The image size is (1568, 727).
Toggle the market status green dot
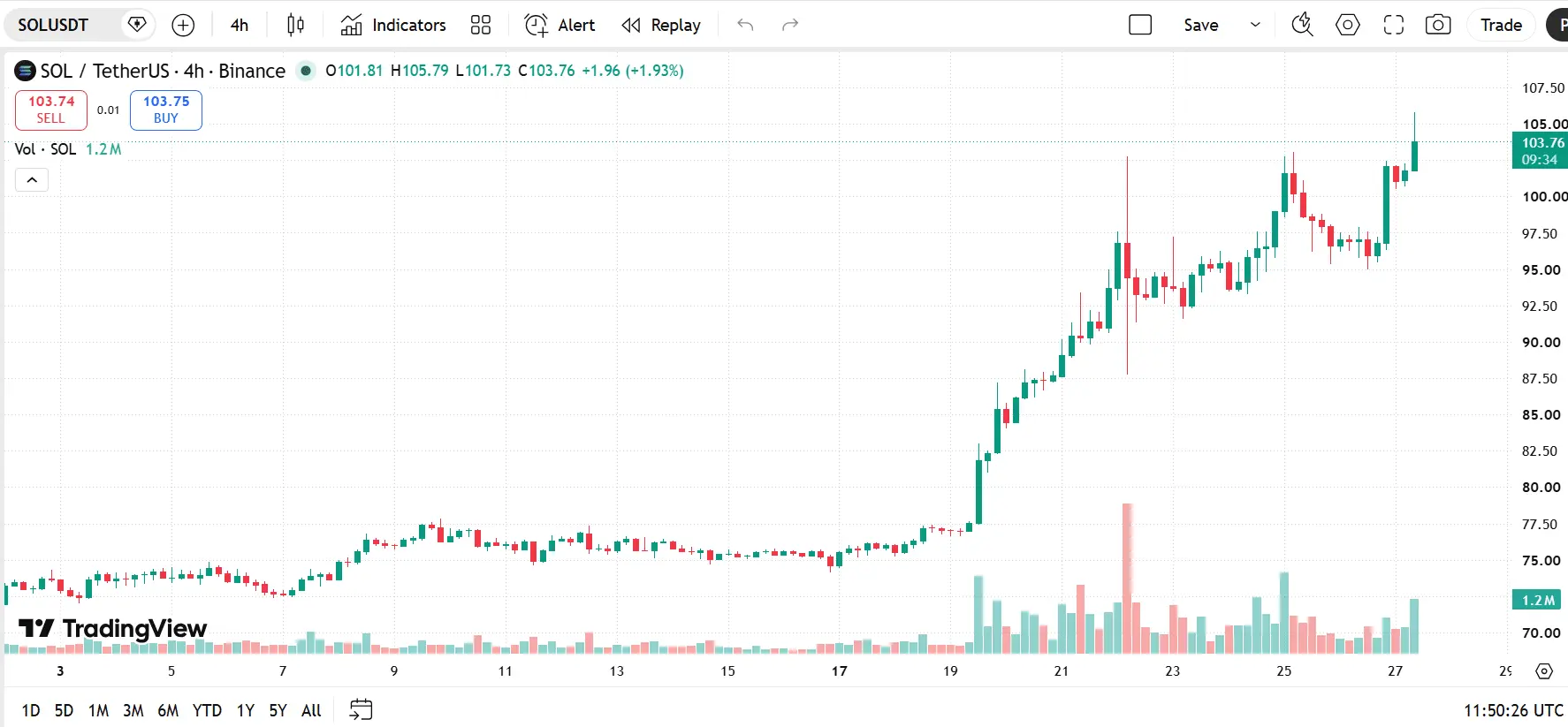click(x=306, y=71)
